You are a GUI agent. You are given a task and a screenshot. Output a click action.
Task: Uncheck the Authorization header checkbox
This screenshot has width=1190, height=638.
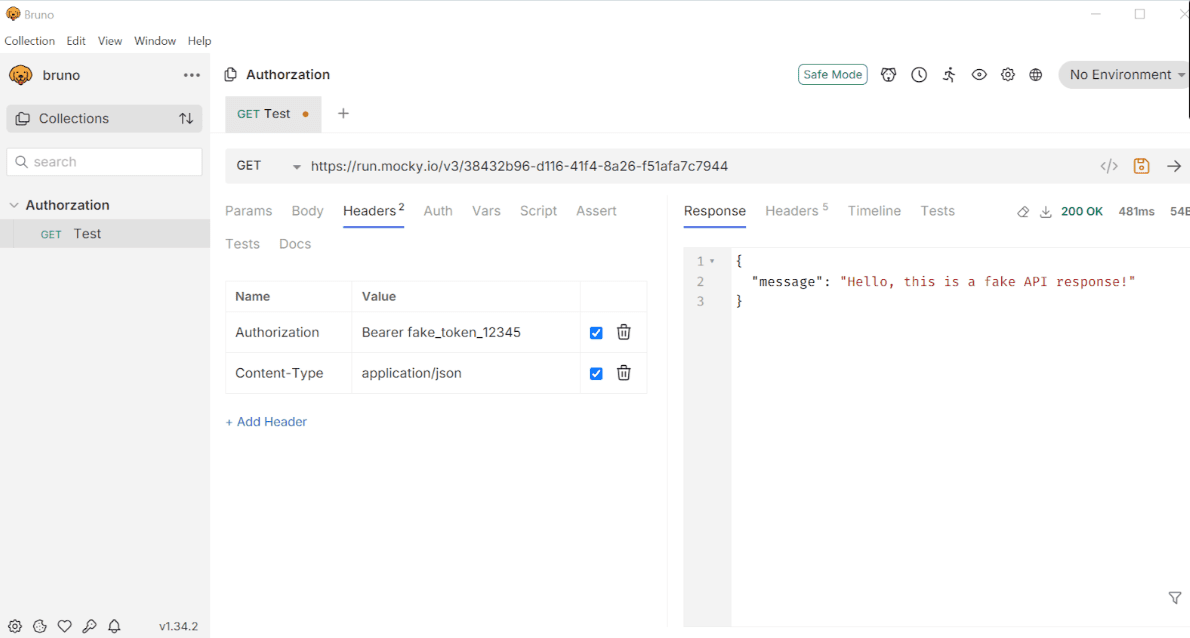pos(596,333)
